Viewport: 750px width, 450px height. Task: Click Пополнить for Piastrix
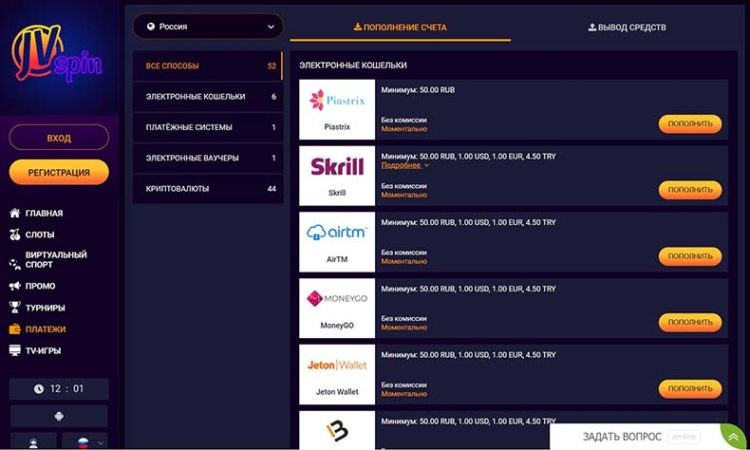[690, 124]
